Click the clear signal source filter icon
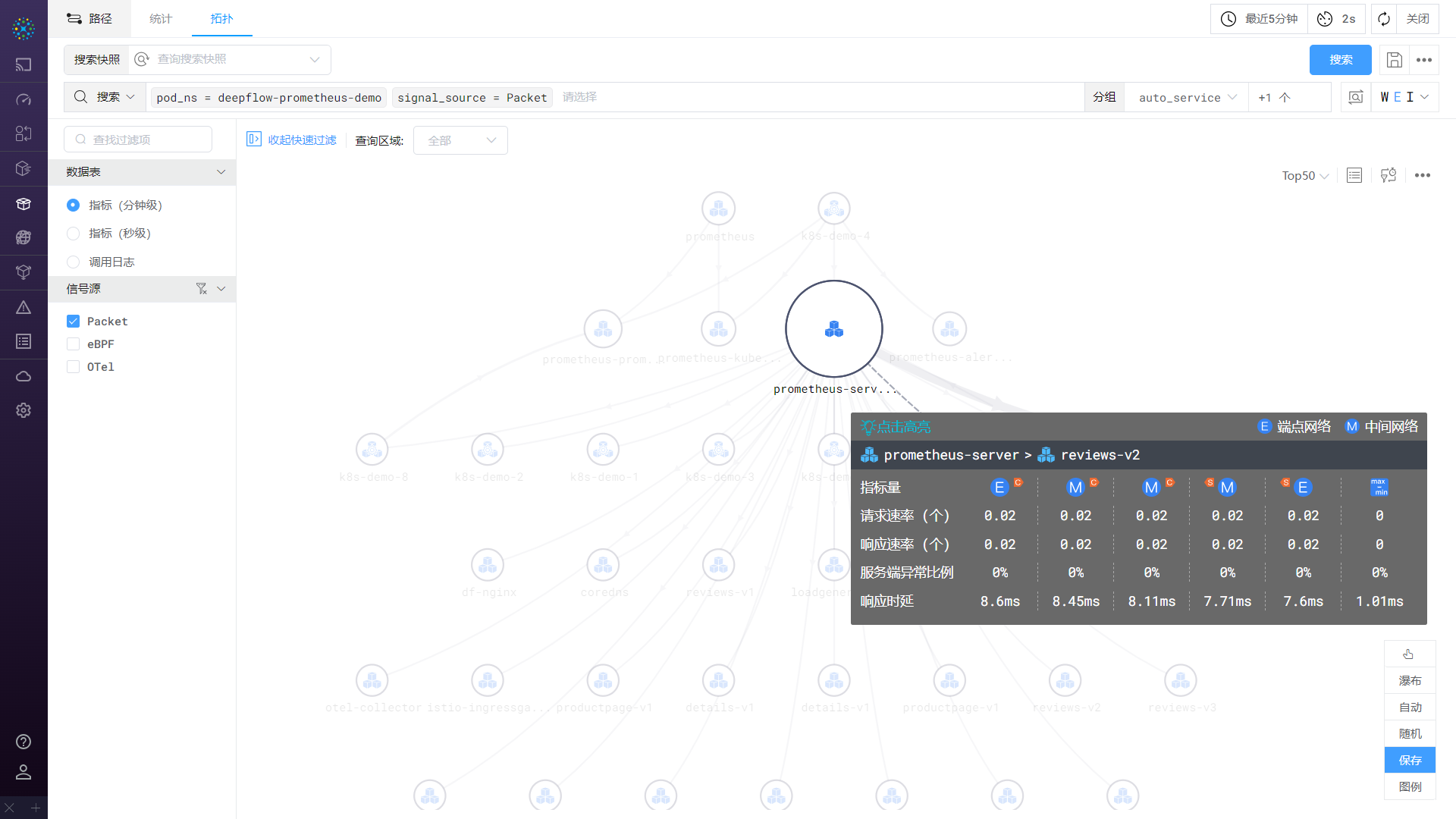This screenshot has width=1456, height=819. (x=201, y=289)
